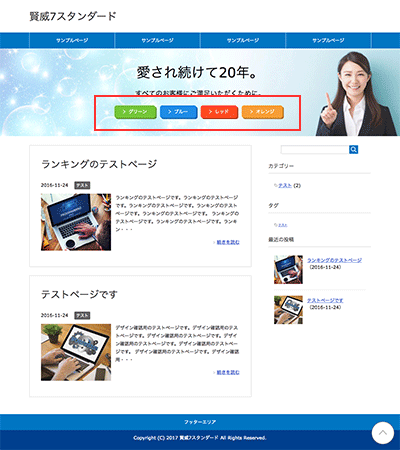Click the Copyright (C) 2017 footer line
Image resolution: width=400 pixels, height=450 pixels.
click(200, 438)
